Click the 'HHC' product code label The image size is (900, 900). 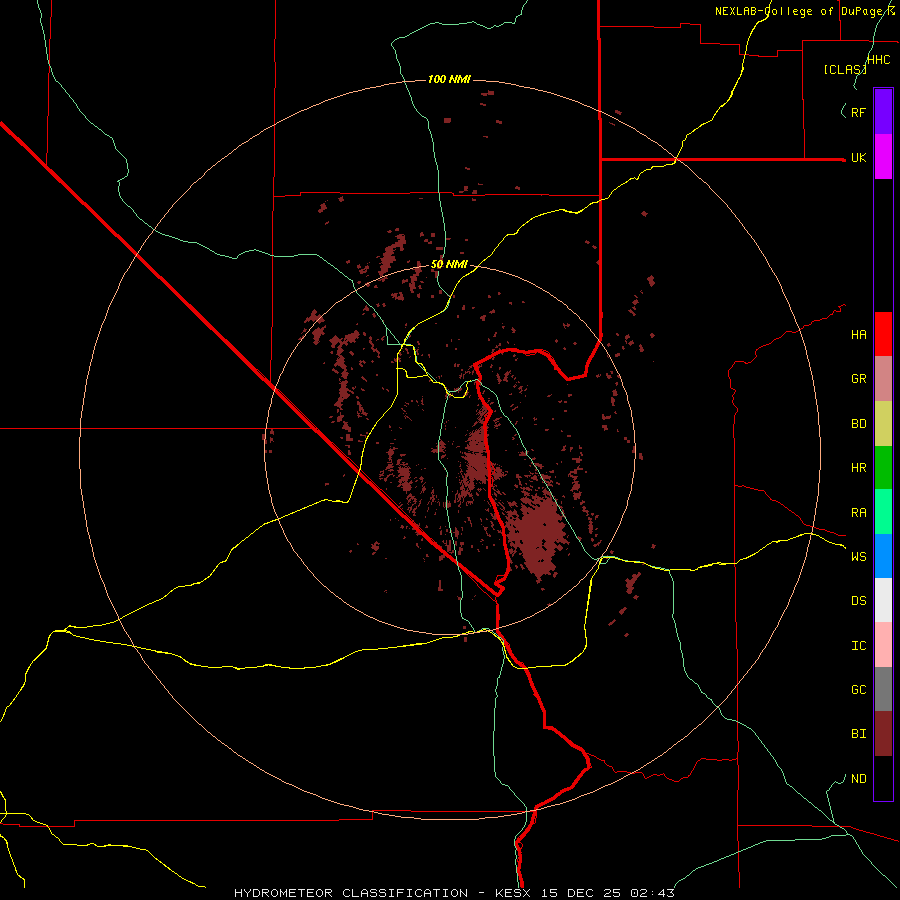879,60
